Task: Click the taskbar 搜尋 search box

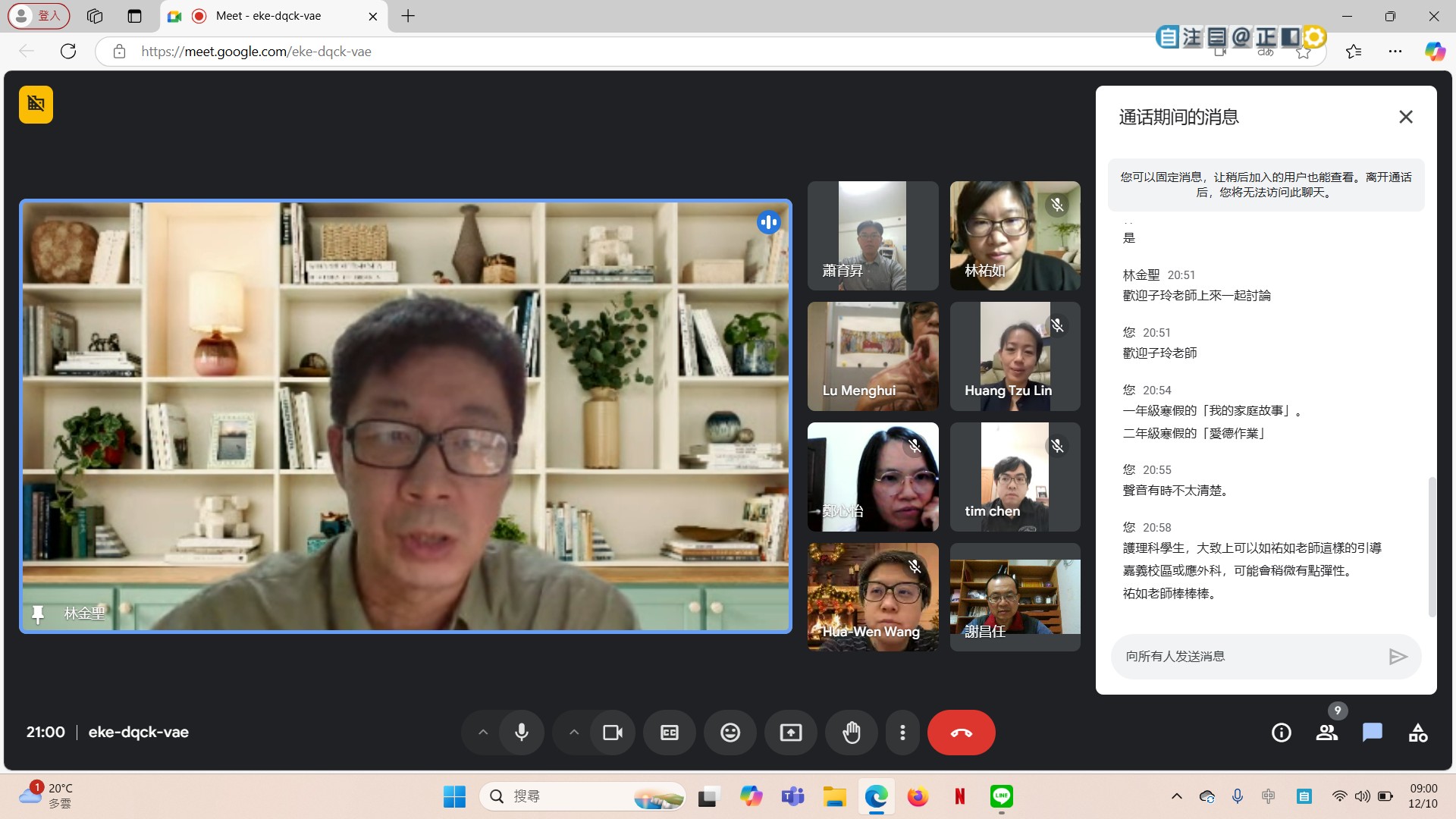Action: 582,796
